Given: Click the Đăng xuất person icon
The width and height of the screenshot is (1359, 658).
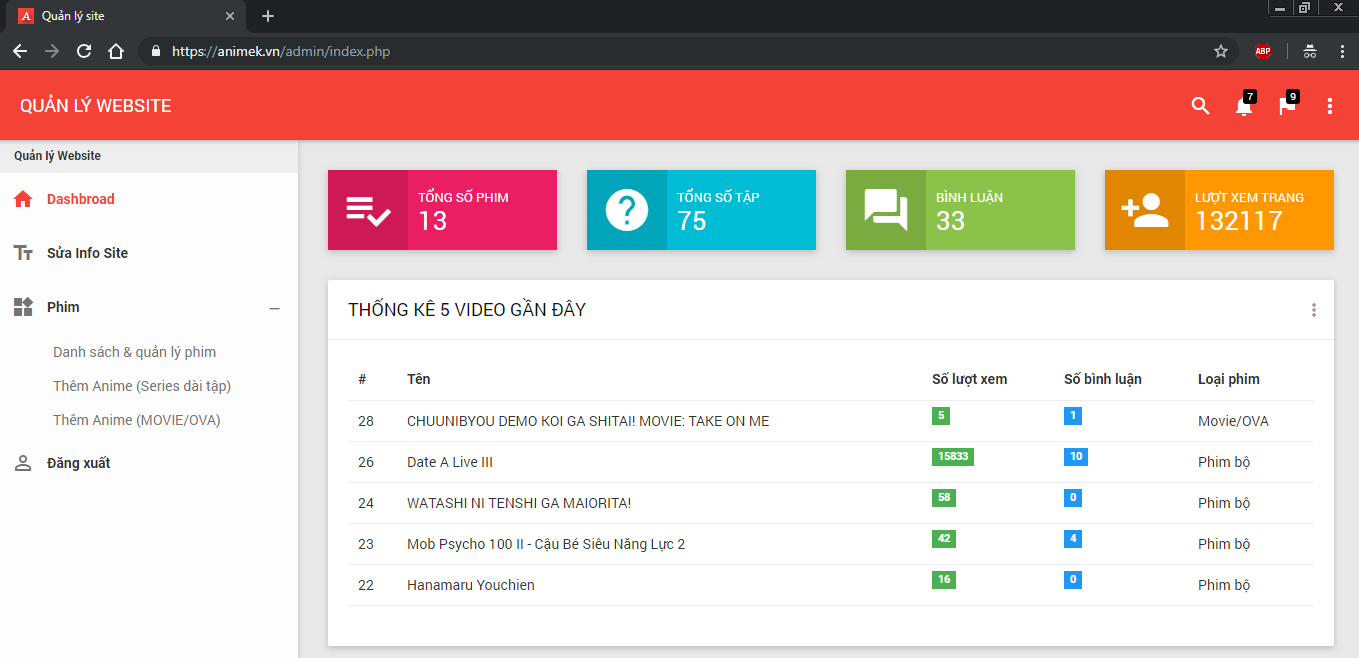Looking at the screenshot, I should pos(23,463).
